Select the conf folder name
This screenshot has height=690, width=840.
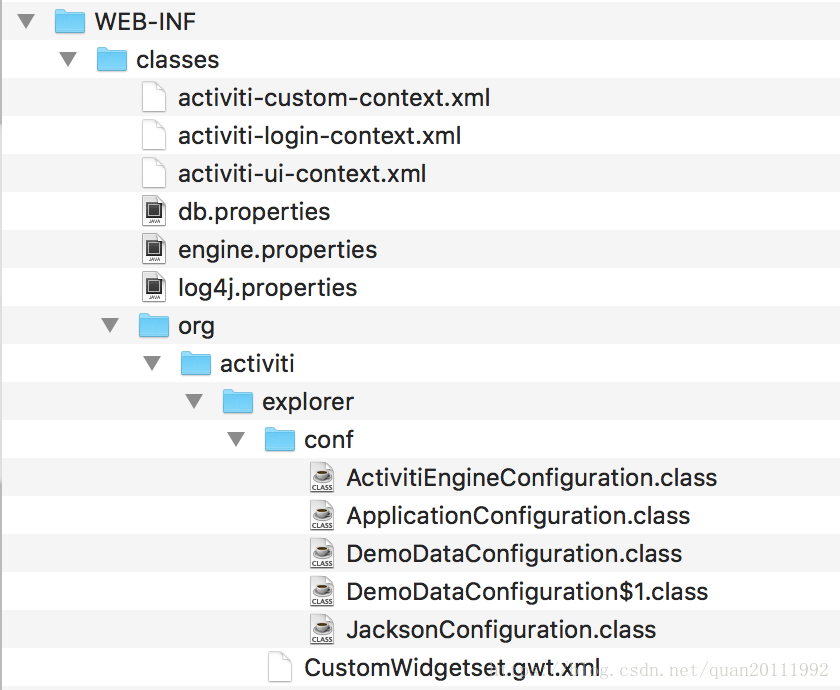(x=329, y=440)
